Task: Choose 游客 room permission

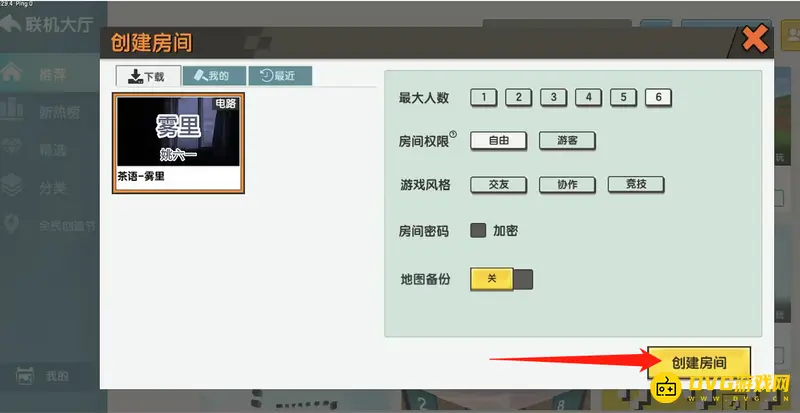Action: [567, 140]
